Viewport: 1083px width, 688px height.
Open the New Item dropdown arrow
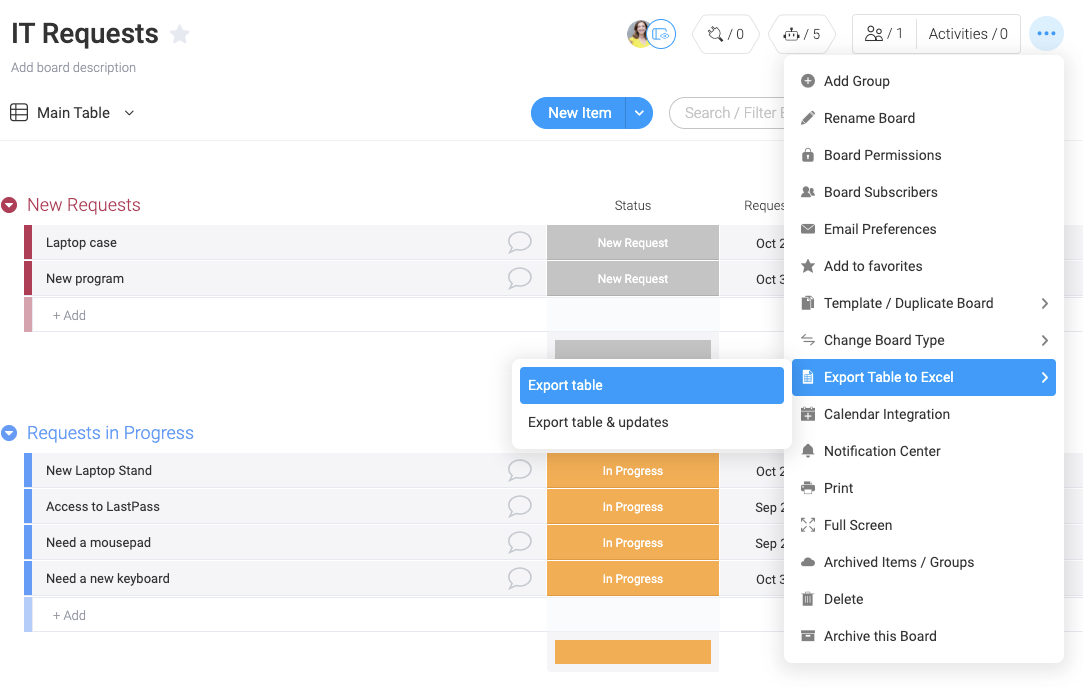640,113
